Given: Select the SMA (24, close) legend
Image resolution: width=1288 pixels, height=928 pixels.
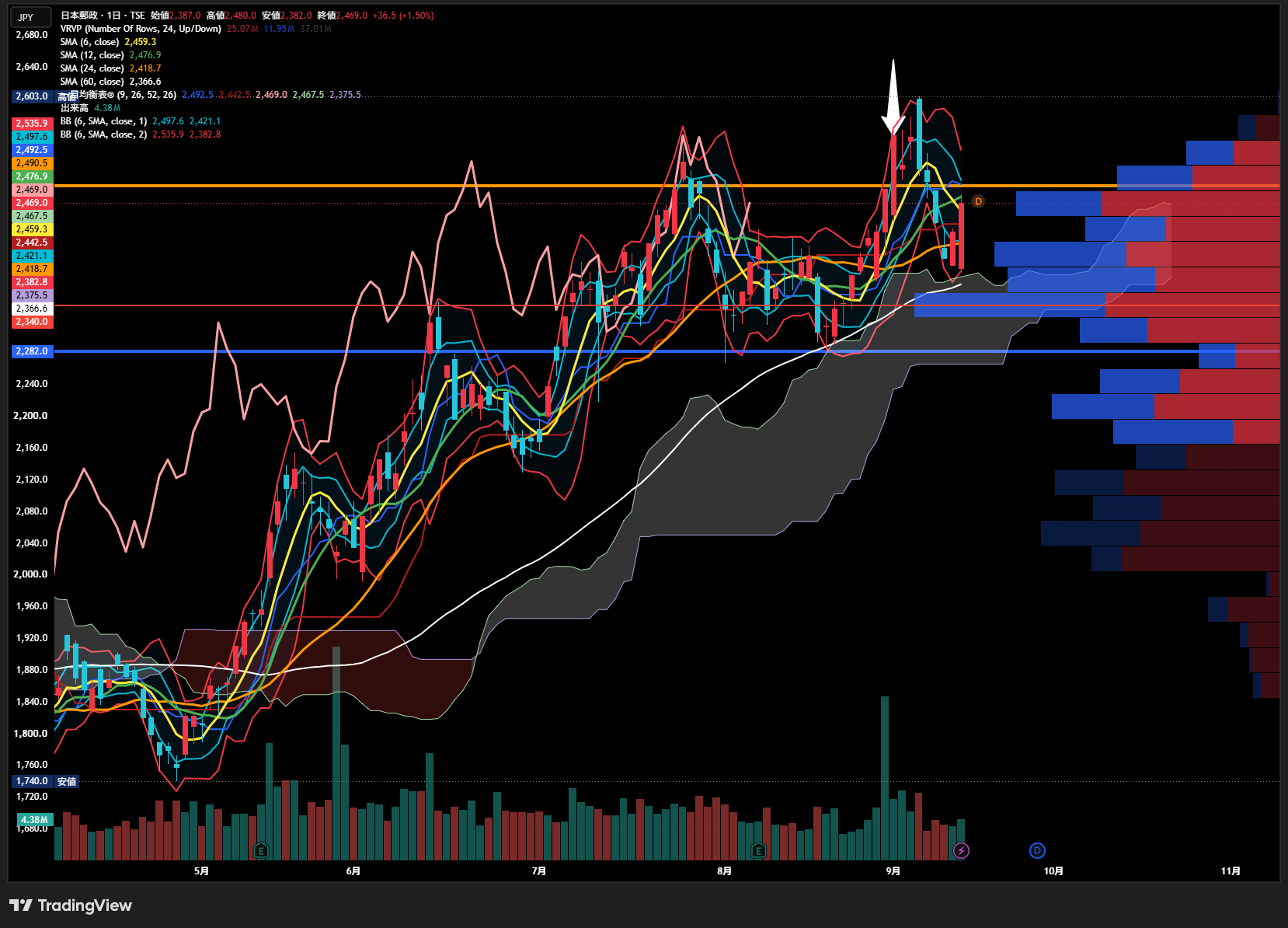Looking at the screenshot, I should tap(92, 68).
